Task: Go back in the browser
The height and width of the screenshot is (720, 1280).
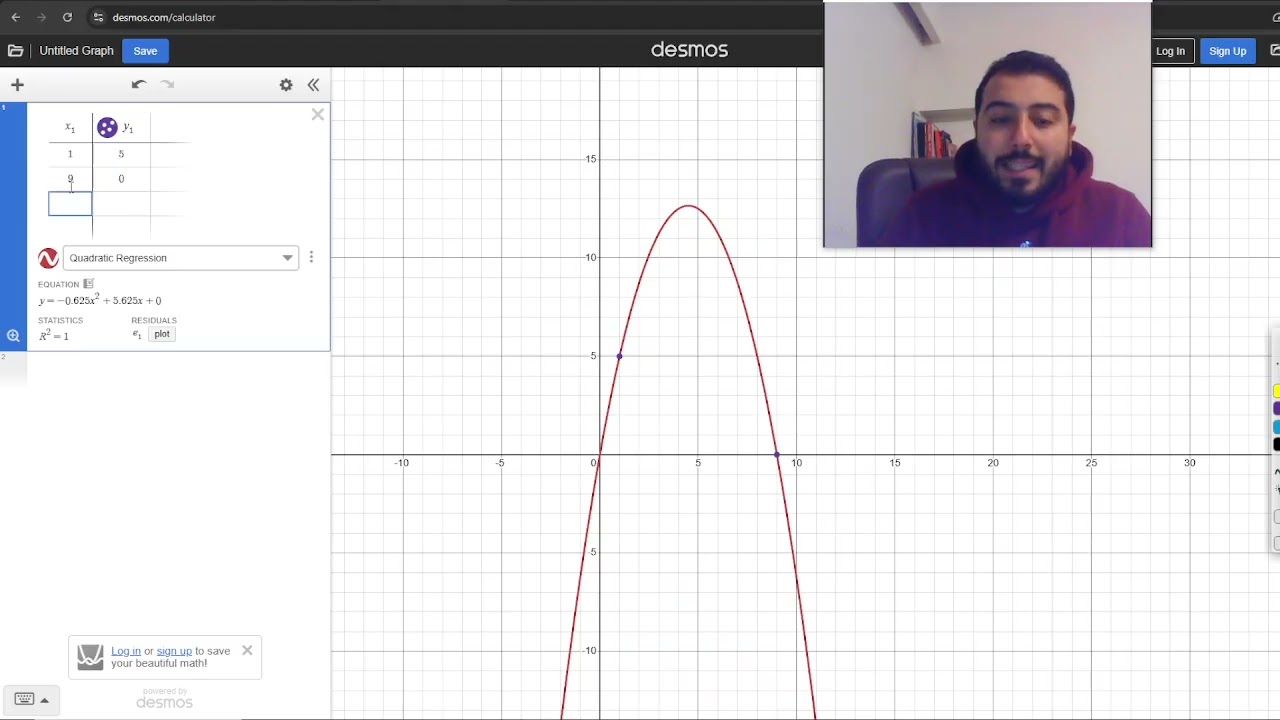Action: tap(15, 17)
